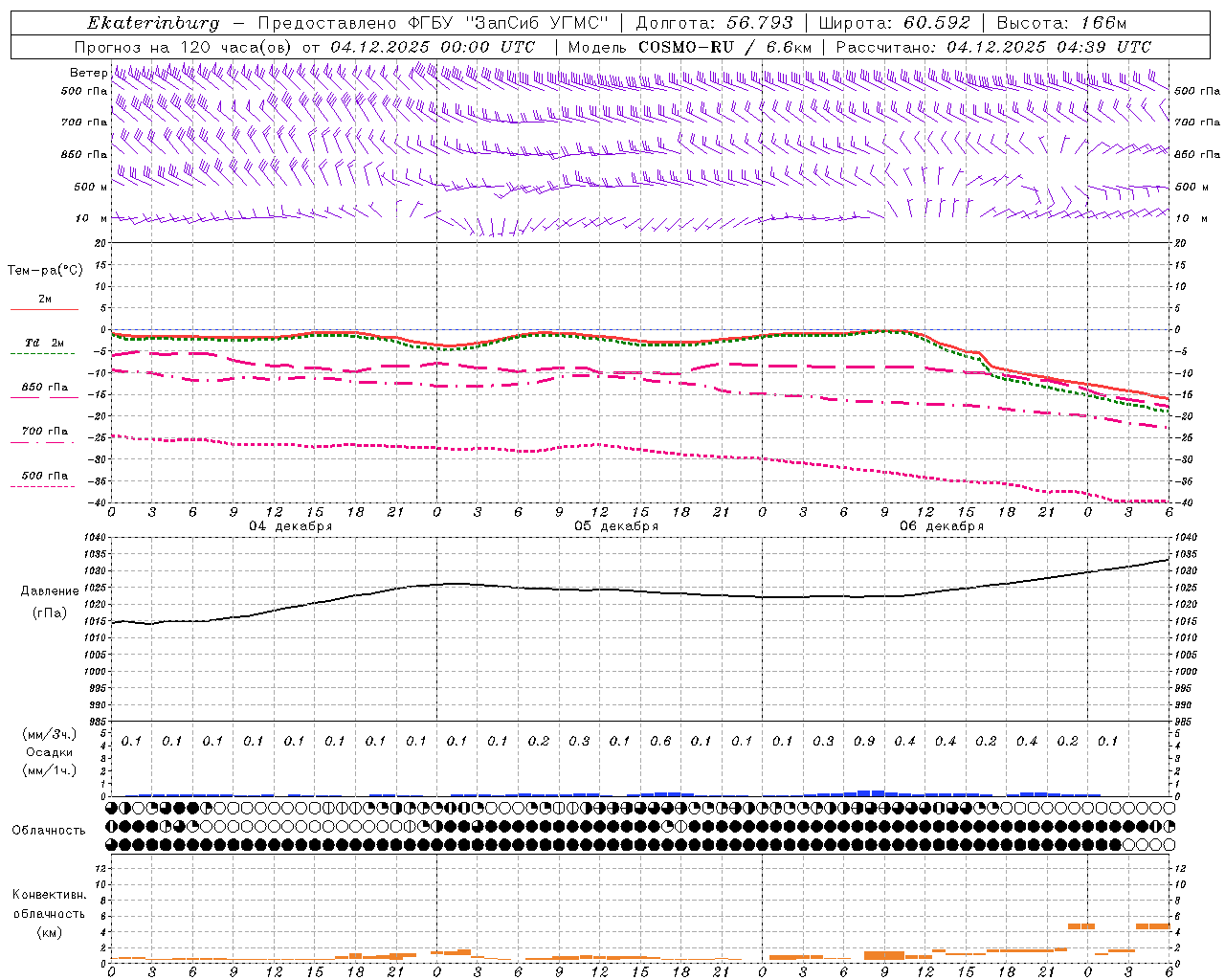Click the 05 декабря date label

coord(616,526)
